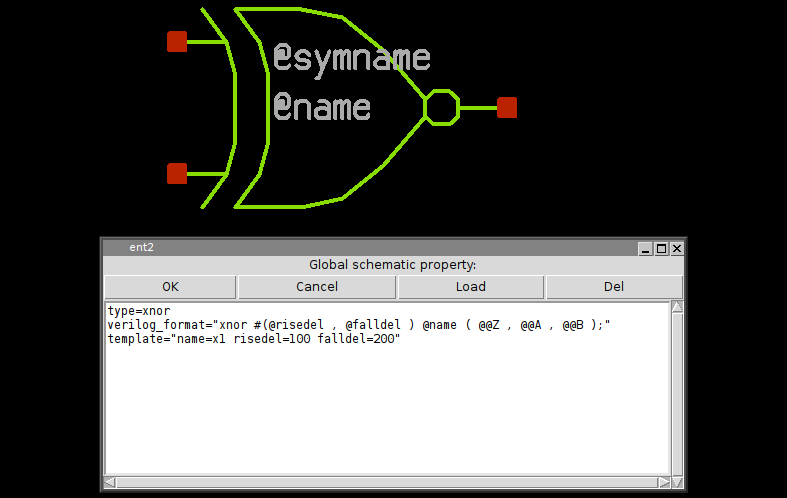Viewport: 787px width, 498px height.
Task: Click the upper-left red input pin
Action: tap(177, 41)
